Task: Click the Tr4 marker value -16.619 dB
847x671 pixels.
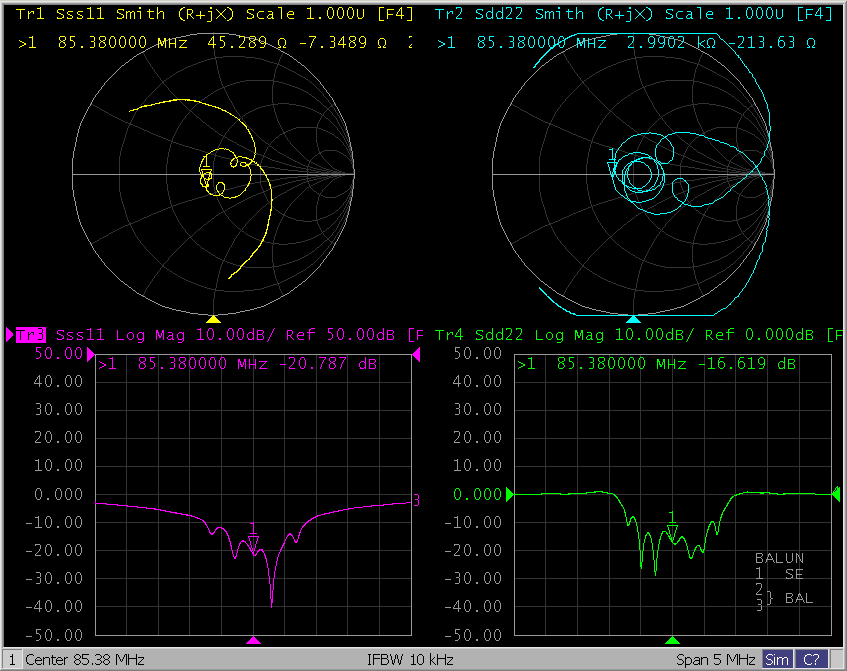Action: click(747, 364)
